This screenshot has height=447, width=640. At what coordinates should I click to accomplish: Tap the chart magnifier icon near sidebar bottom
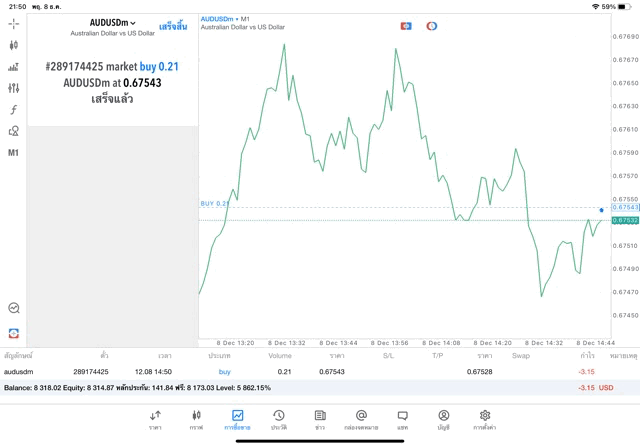14,308
